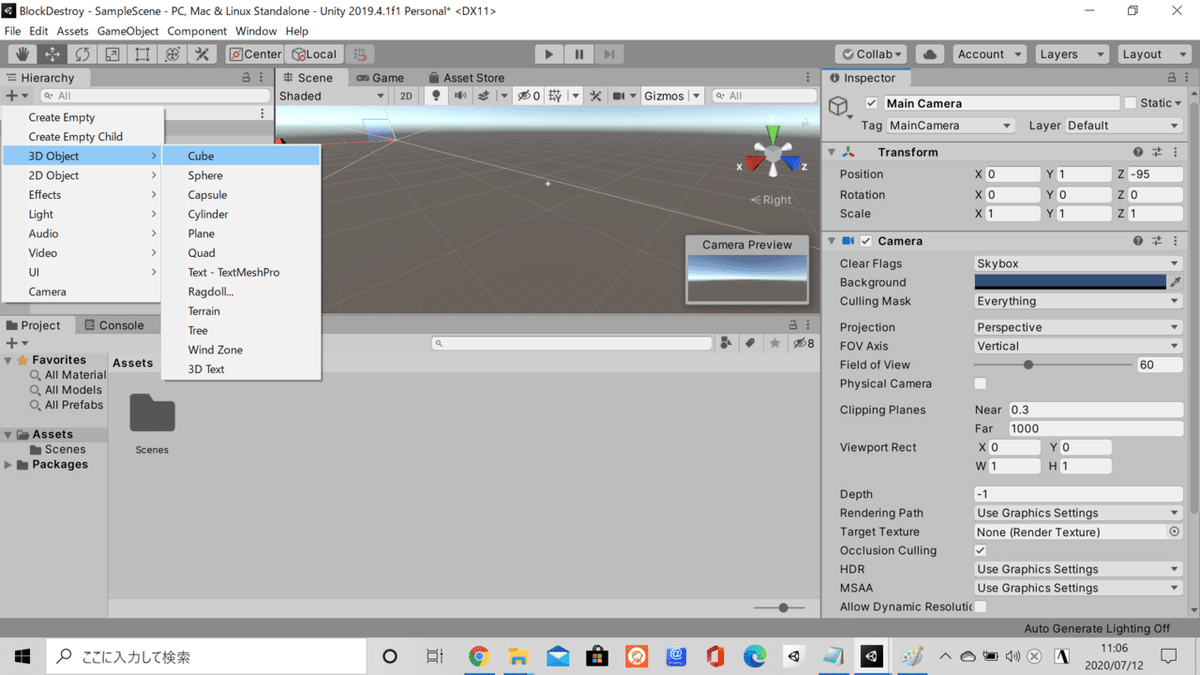Image resolution: width=1200 pixels, height=675 pixels.
Task: Open Hierarchy panel options menu
Action: pos(263,77)
